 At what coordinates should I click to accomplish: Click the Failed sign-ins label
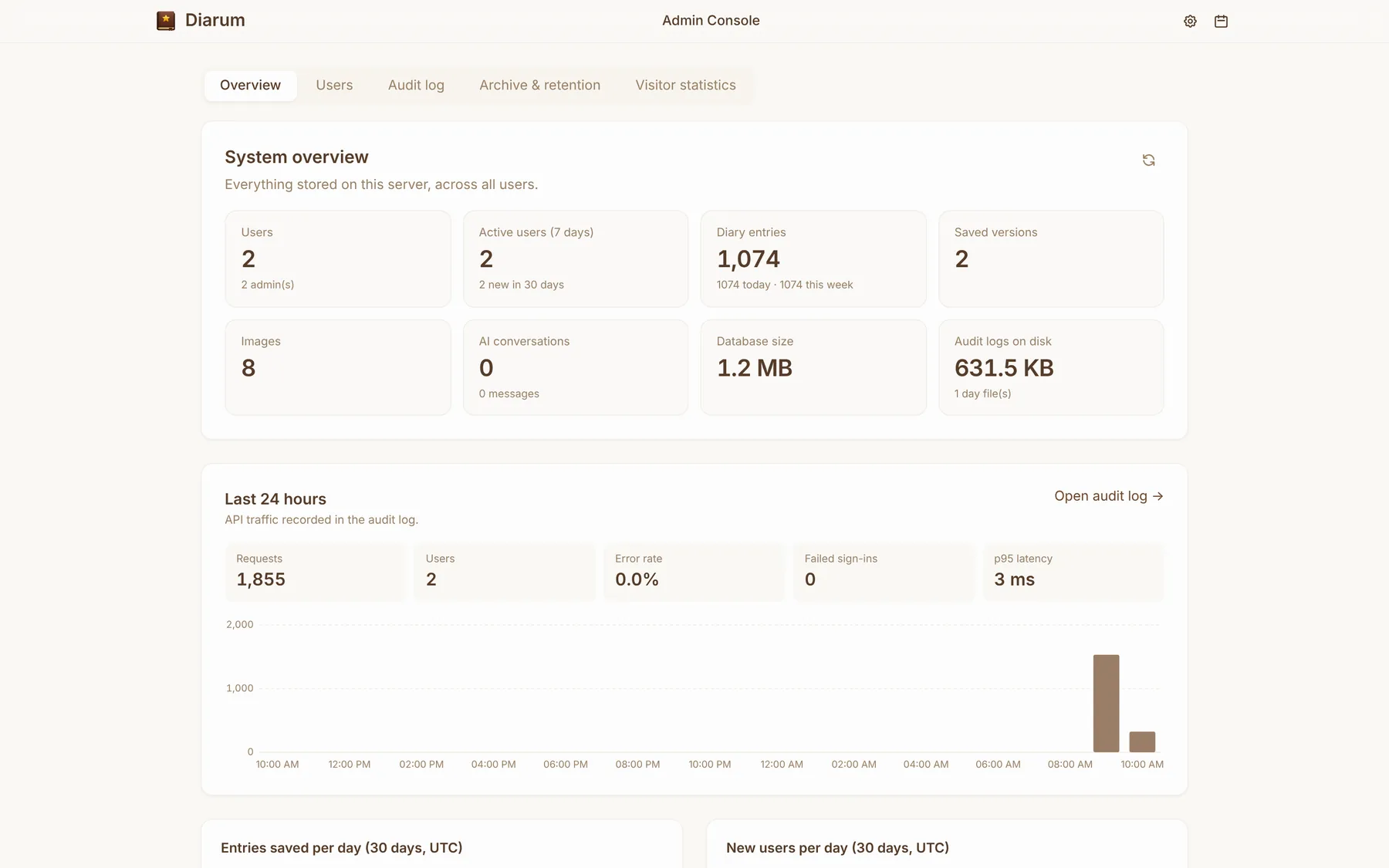[x=840, y=559]
